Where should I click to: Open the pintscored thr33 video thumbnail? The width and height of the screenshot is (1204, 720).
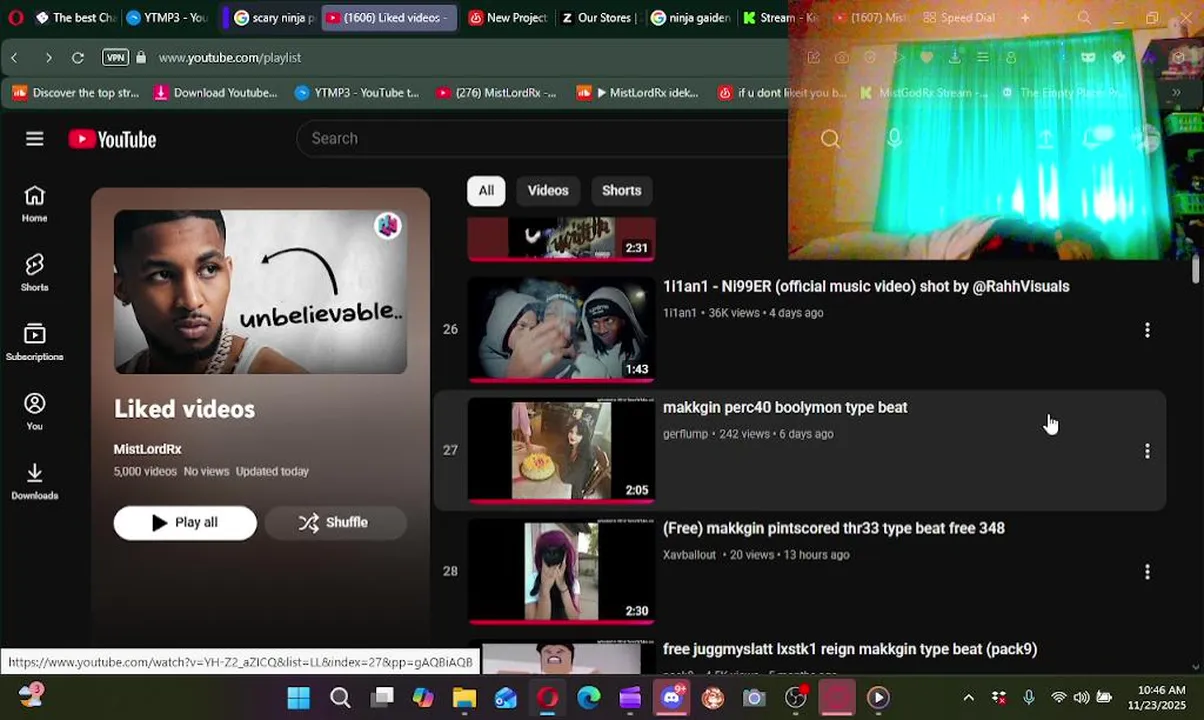(561, 572)
